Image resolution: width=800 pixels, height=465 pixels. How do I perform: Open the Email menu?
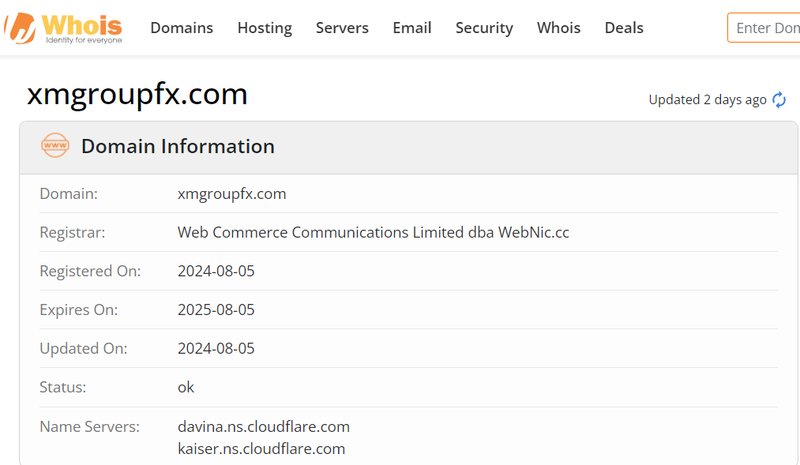pyautogui.click(x=412, y=28)
